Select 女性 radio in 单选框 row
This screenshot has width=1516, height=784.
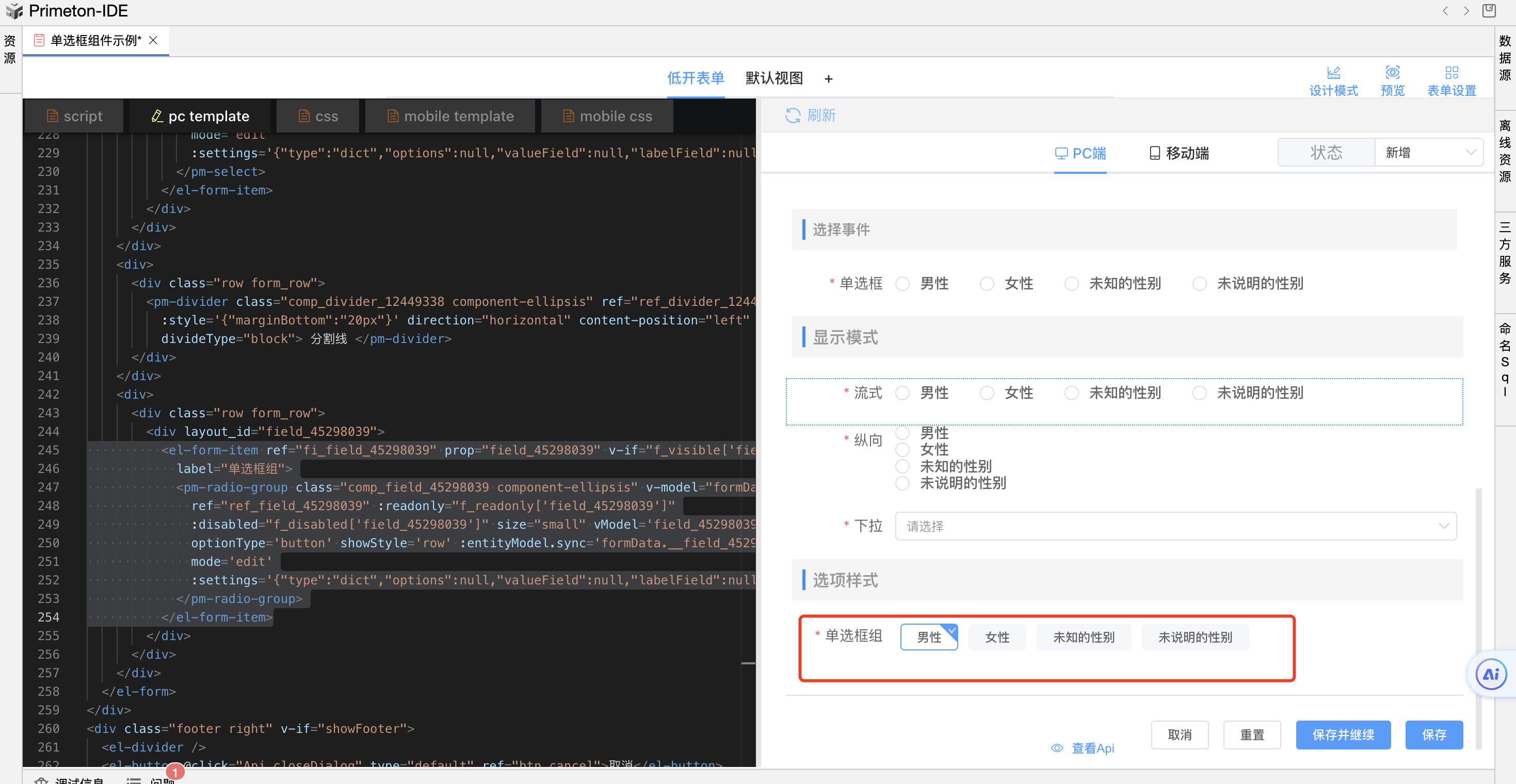[x=987, y=284]
